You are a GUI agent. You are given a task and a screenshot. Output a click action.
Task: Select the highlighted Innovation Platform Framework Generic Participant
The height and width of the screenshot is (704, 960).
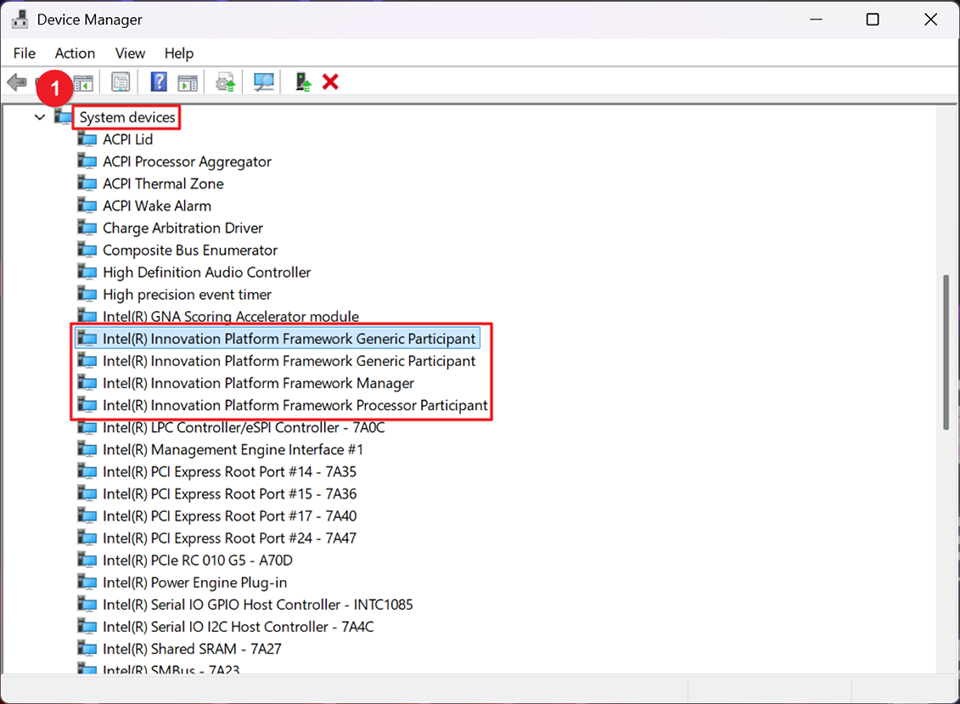289,339
